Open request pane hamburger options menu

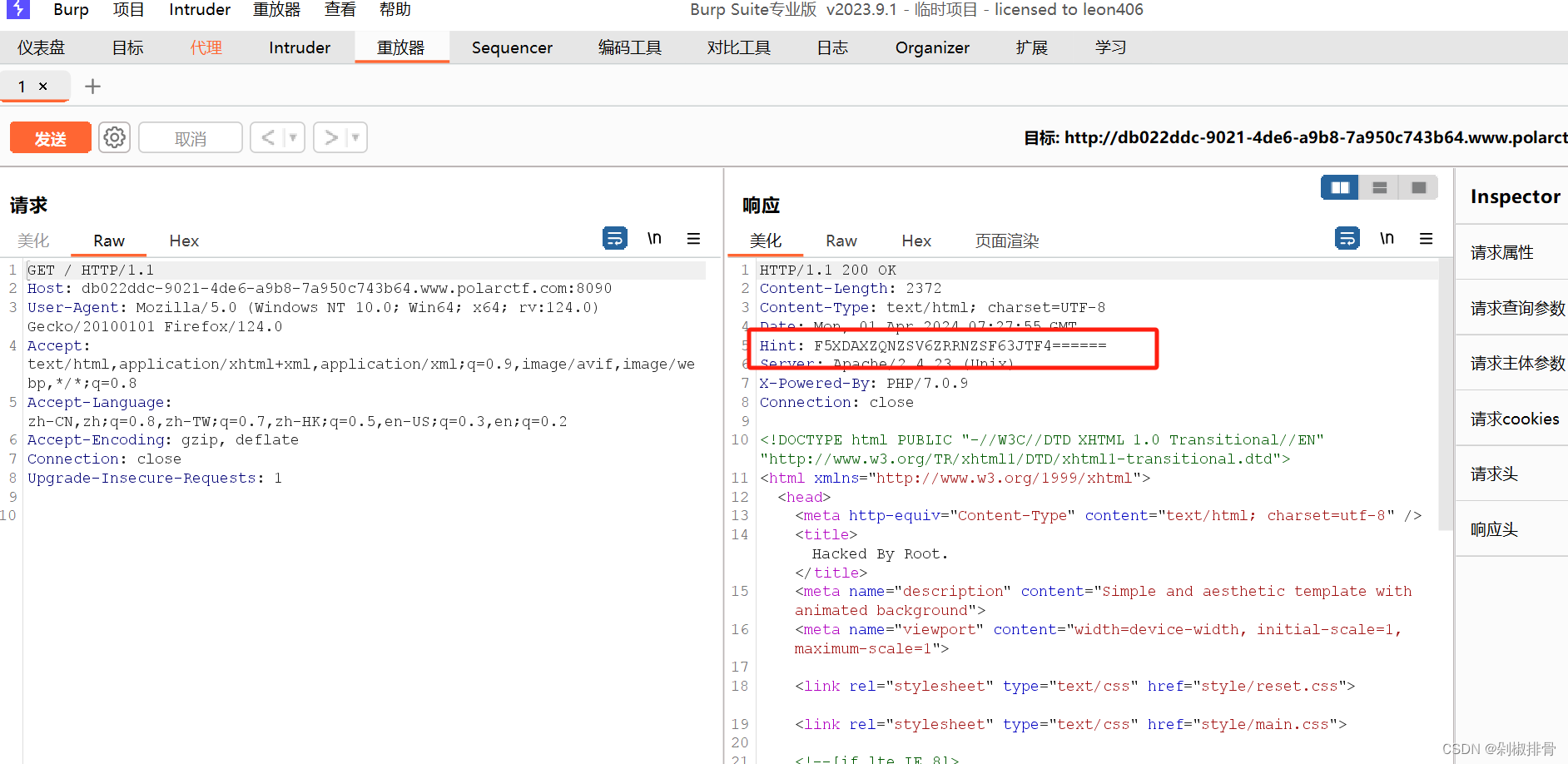(x=693, y=239)
